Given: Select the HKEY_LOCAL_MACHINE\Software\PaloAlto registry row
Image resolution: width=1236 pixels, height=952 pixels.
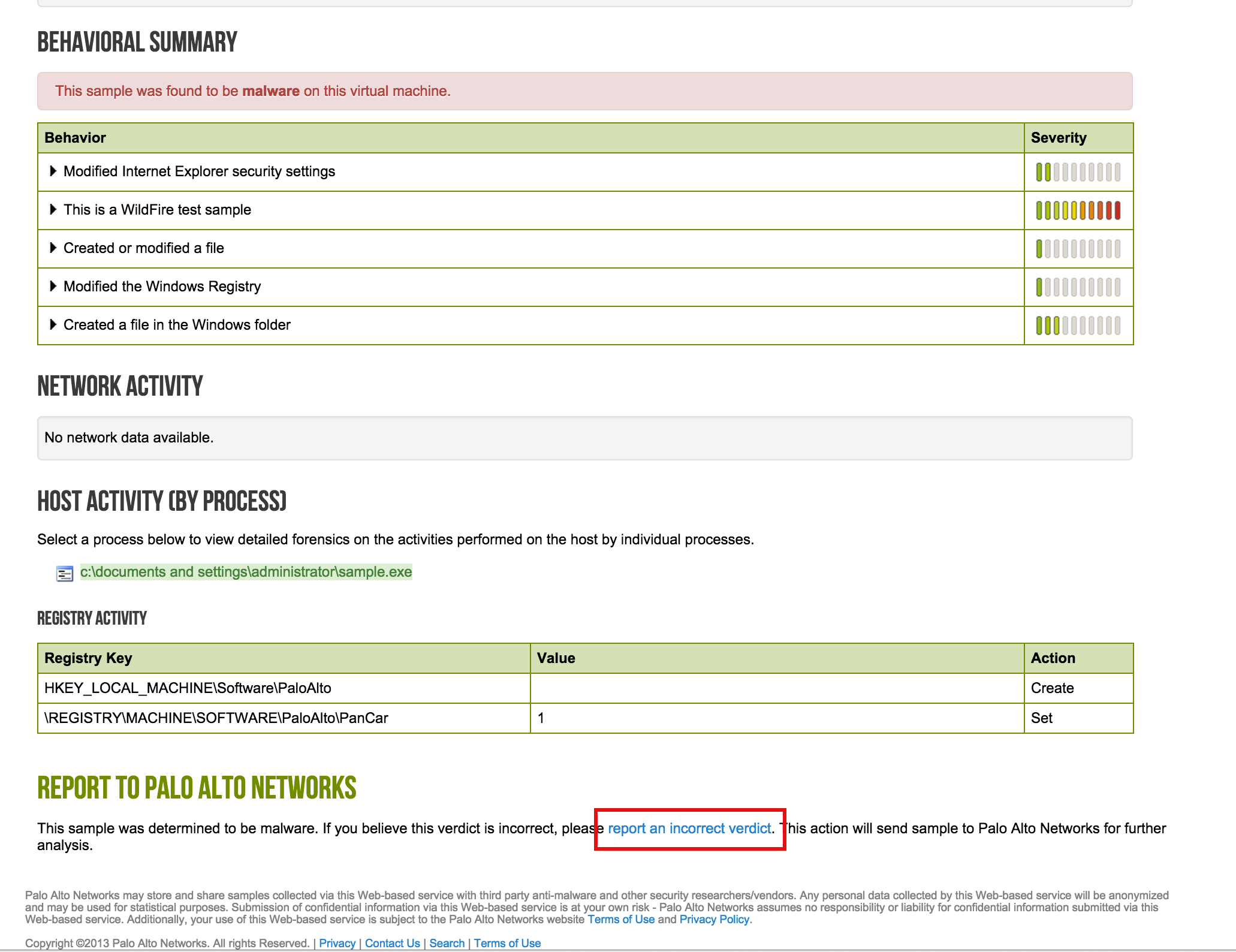Looking at the screenshot, I should tap(188, 688).
